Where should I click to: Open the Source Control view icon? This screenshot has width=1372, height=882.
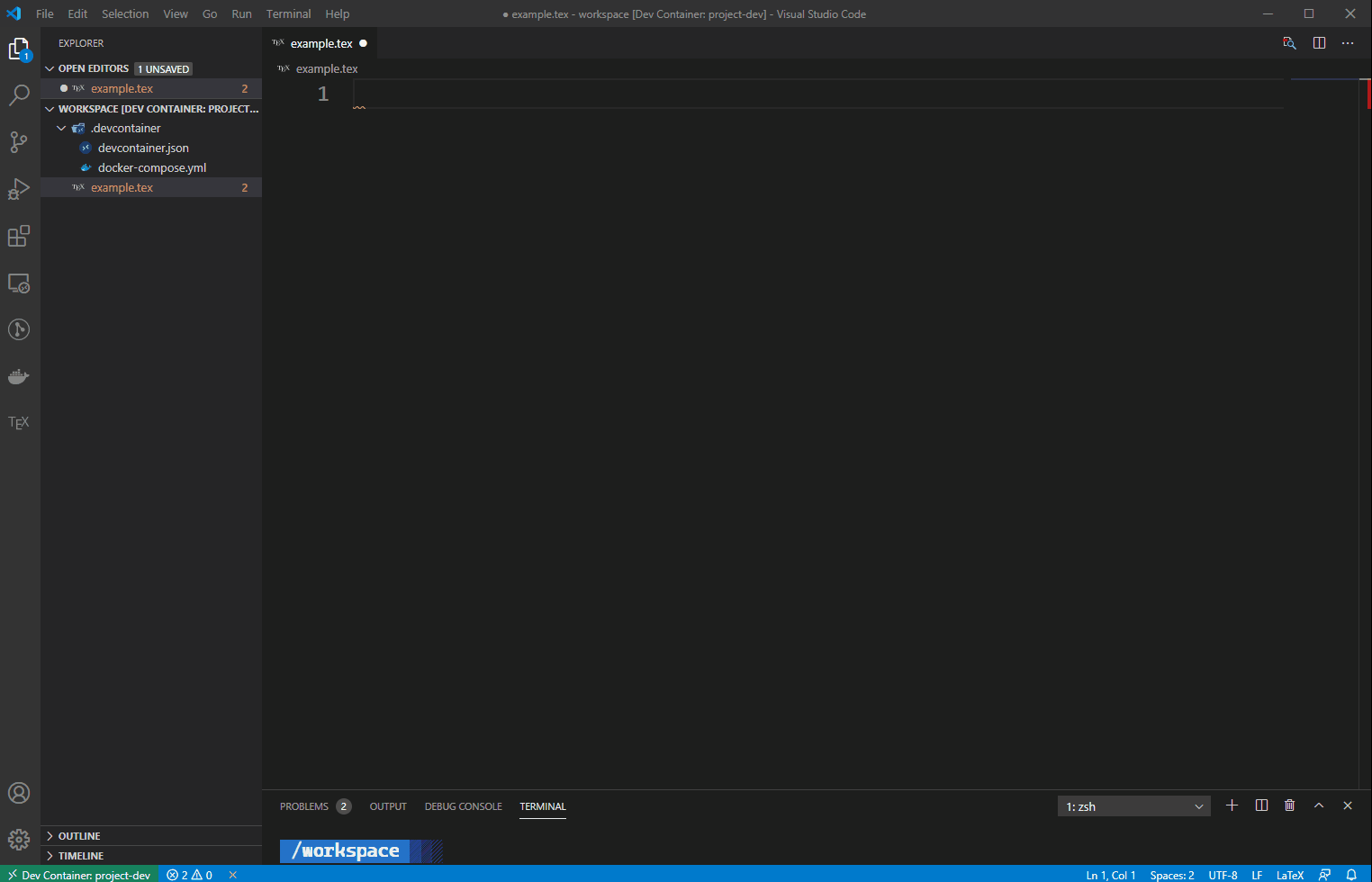coord(19,142)
